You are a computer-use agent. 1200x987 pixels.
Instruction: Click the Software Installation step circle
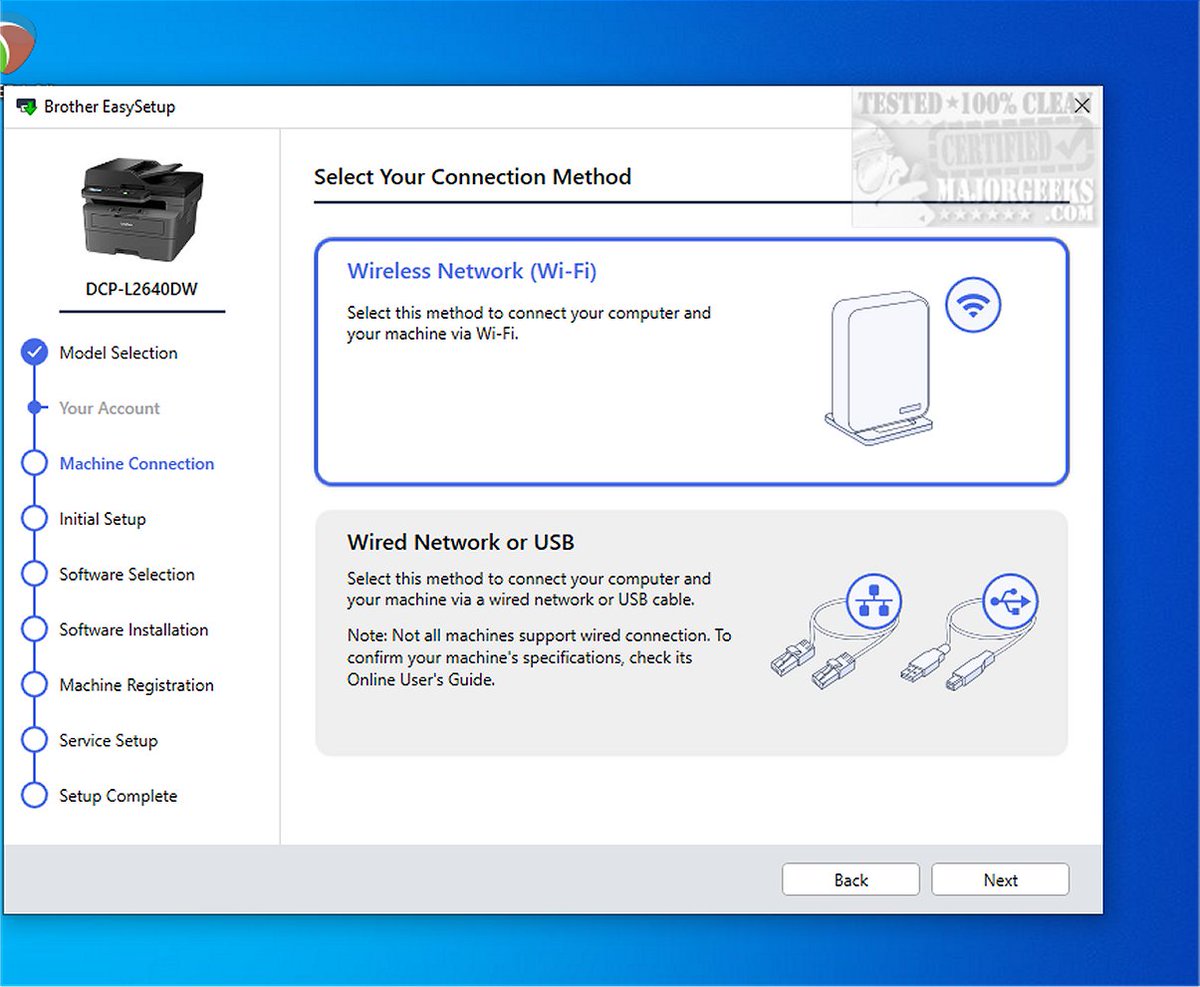coord(35,630)
